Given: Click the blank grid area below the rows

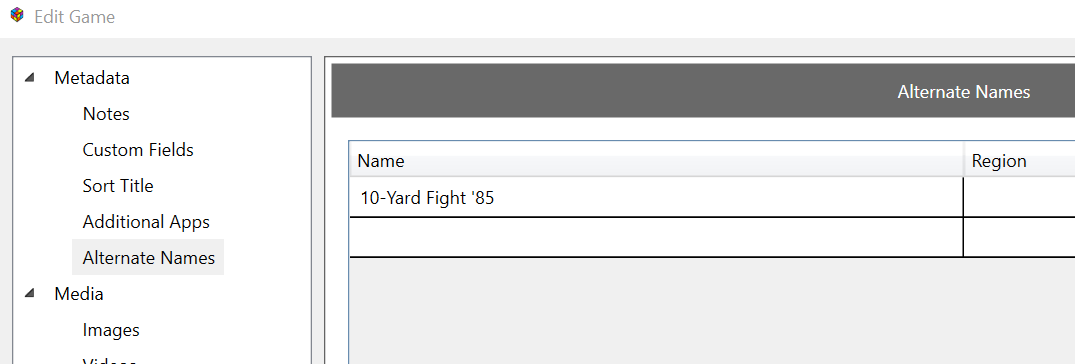Looking at the screenshot, I should [712, 311].
